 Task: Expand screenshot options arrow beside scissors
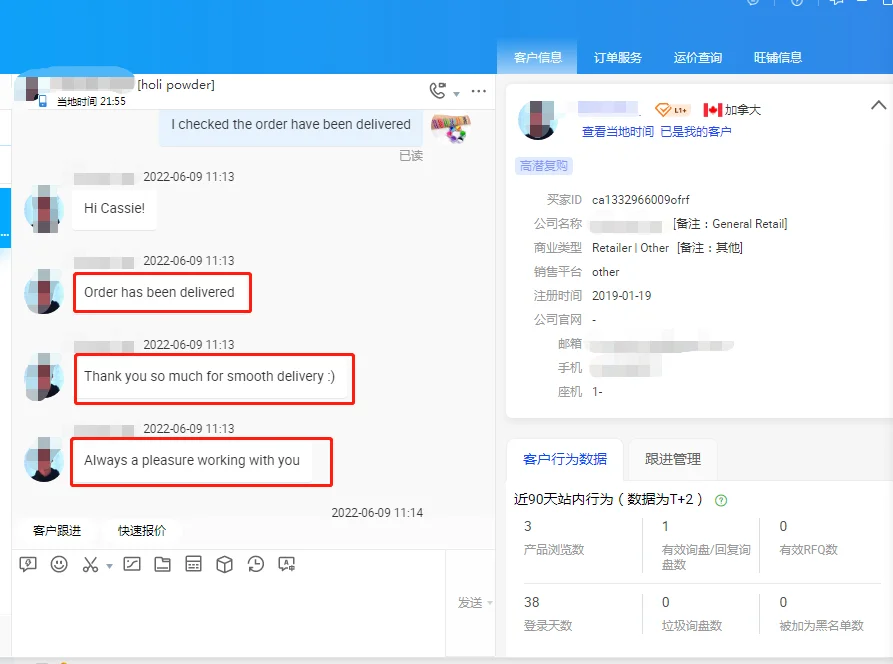click(109, 566)
